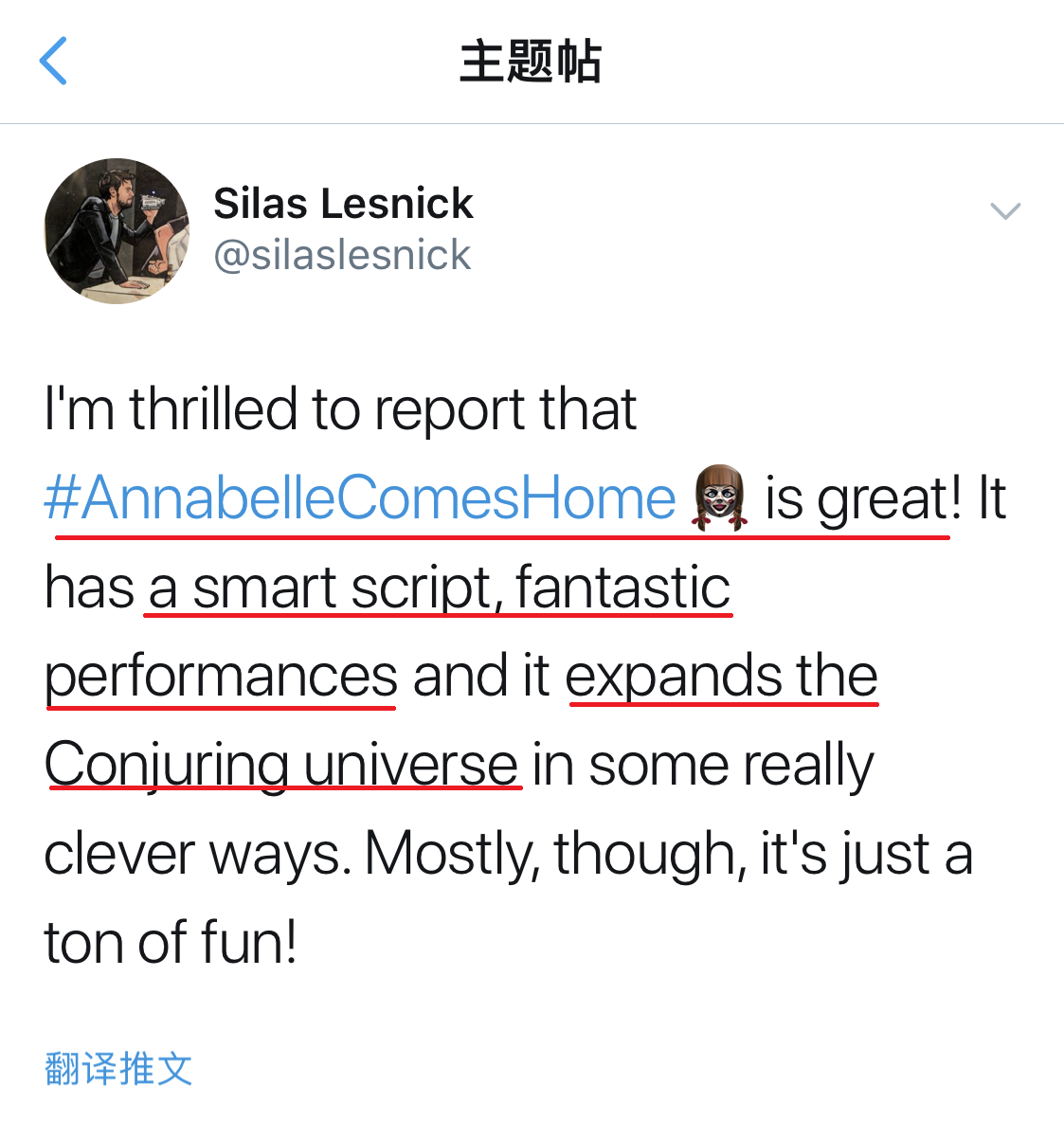Open the @silaslesnick handle
Viewport: 1064px width, 1121px height.
click(x=342, y=255)
